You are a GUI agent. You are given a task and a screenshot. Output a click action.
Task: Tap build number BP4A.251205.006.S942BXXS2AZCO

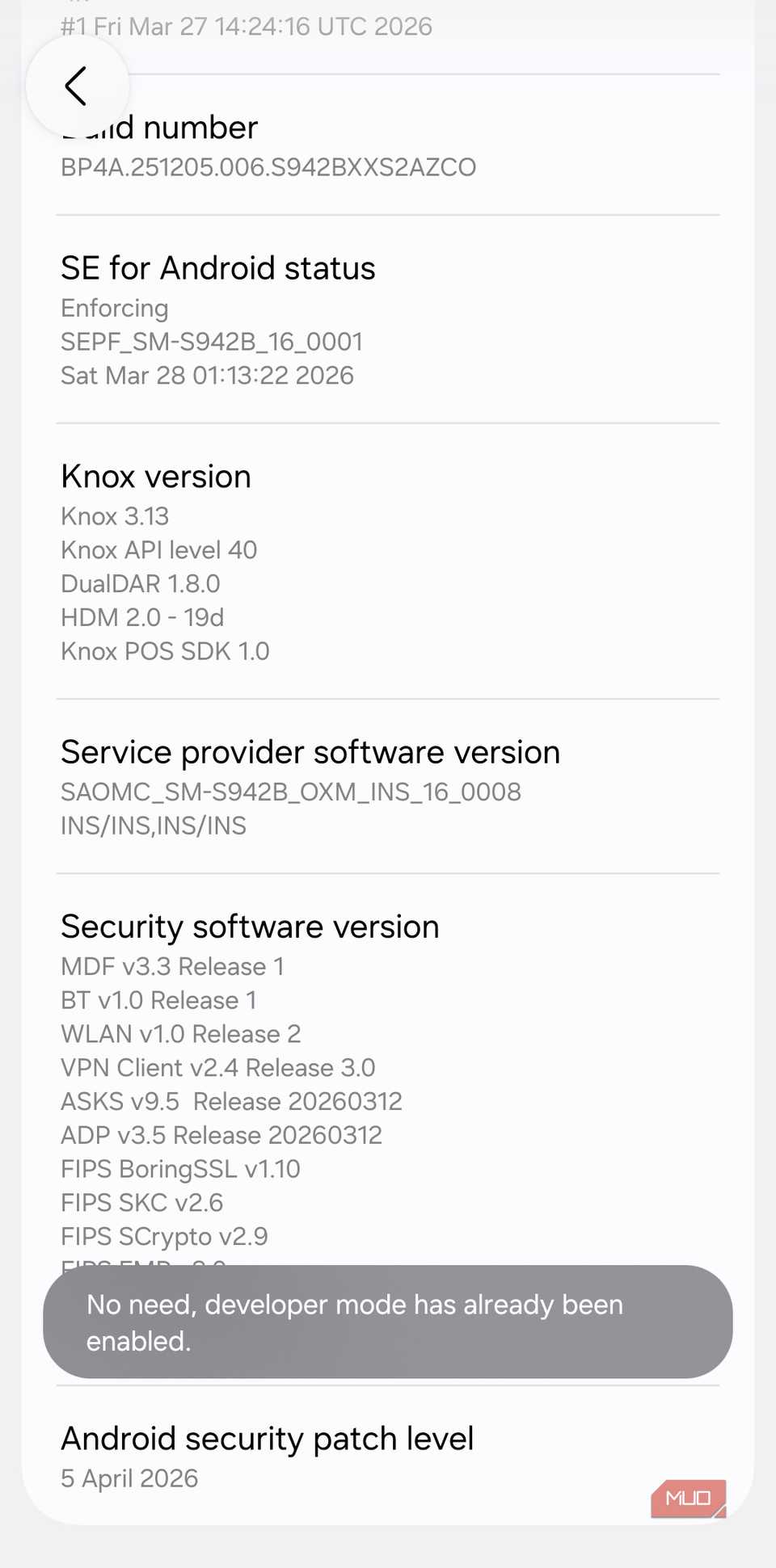pyautogui.click(x=269, y=167)
